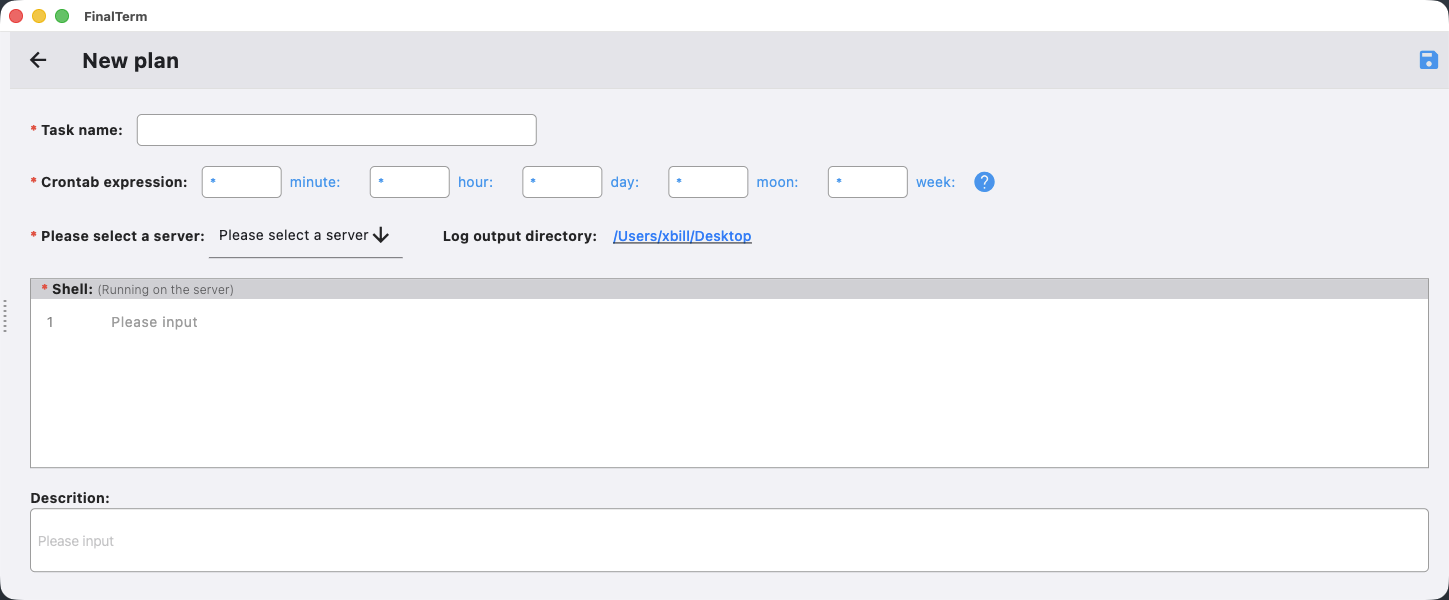Minimize the FinalTerm window
This screenshot has width=1449, height=600.
point(39,16)
